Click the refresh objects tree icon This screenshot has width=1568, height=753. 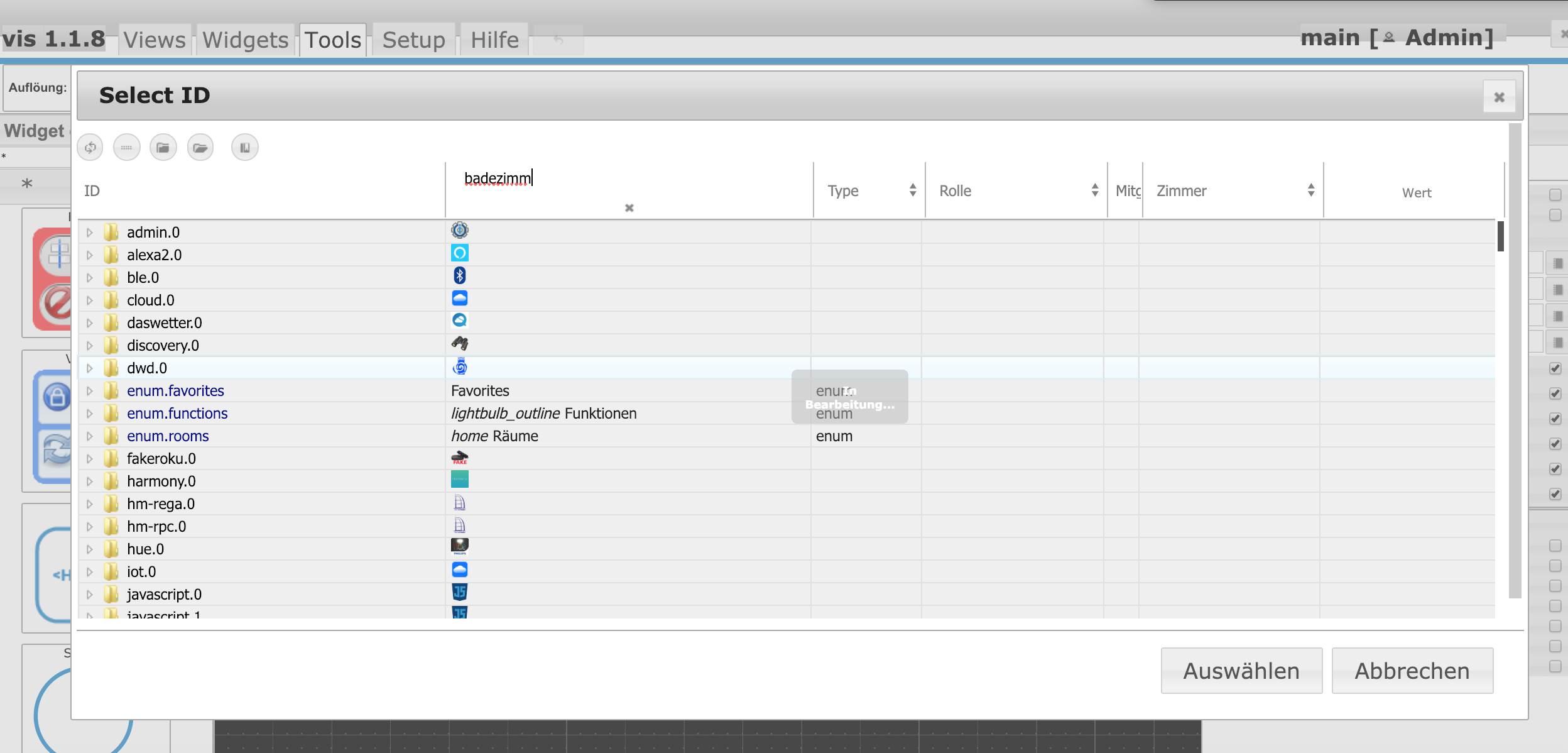[x=90, y=148]
